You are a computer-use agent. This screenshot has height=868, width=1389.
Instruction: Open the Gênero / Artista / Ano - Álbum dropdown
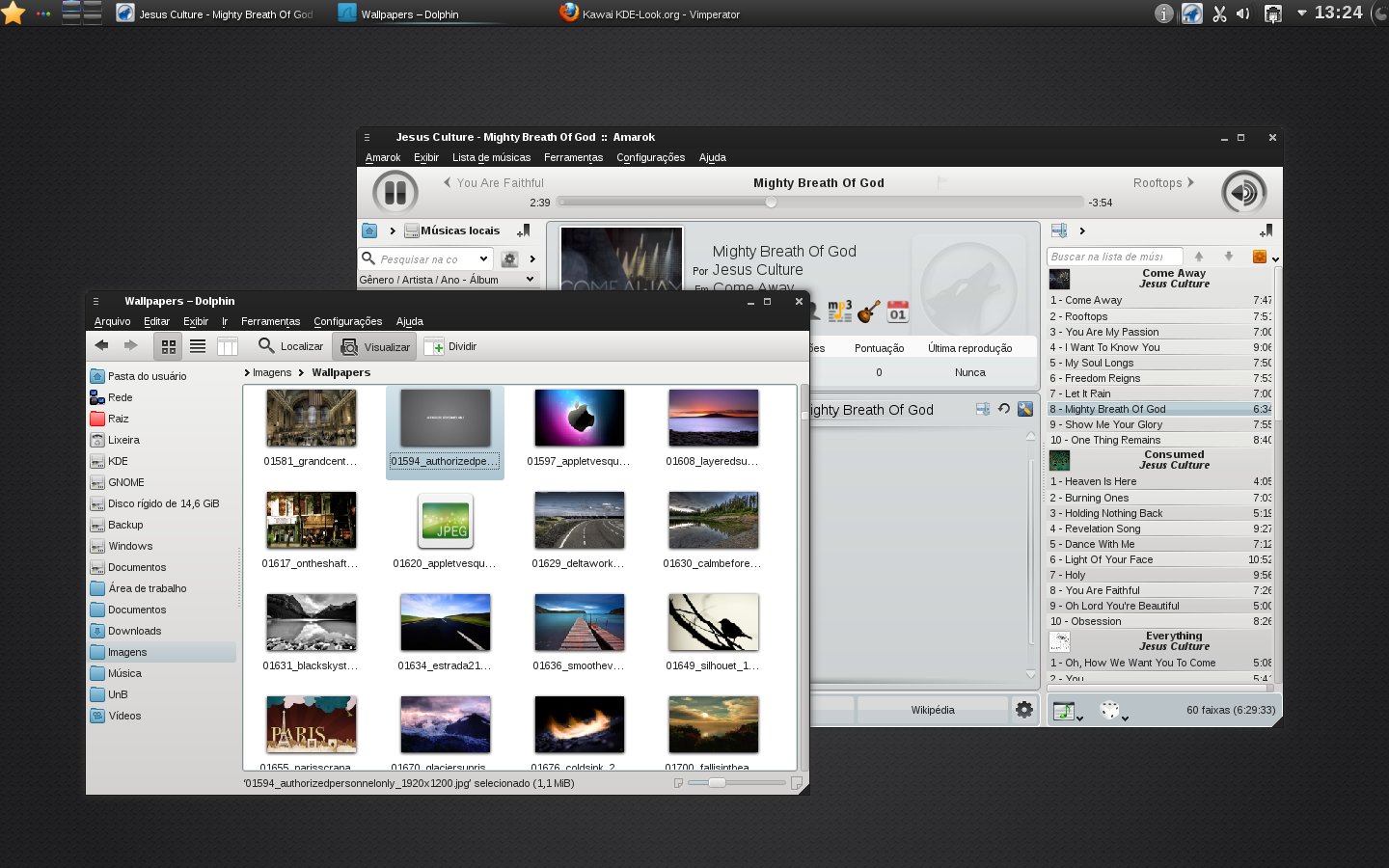[448, 280]
